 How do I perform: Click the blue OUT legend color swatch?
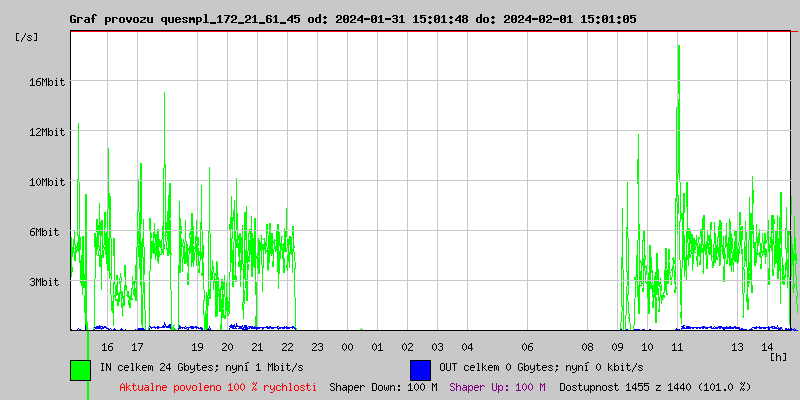pos(420,369)
